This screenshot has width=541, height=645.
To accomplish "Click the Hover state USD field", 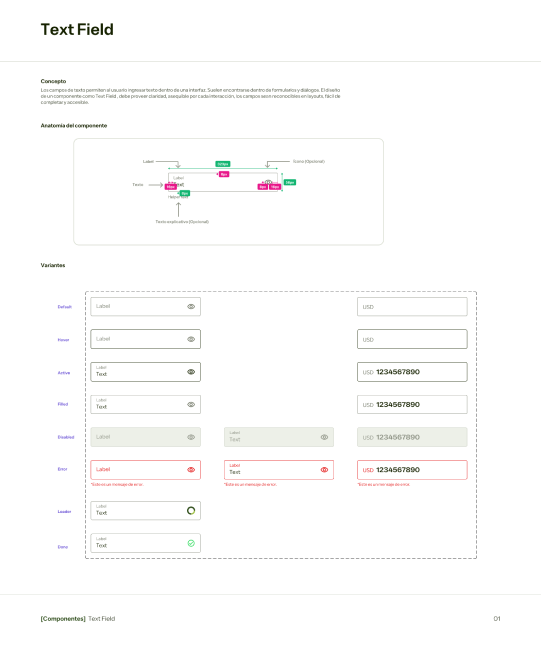I will coord(412,339).
